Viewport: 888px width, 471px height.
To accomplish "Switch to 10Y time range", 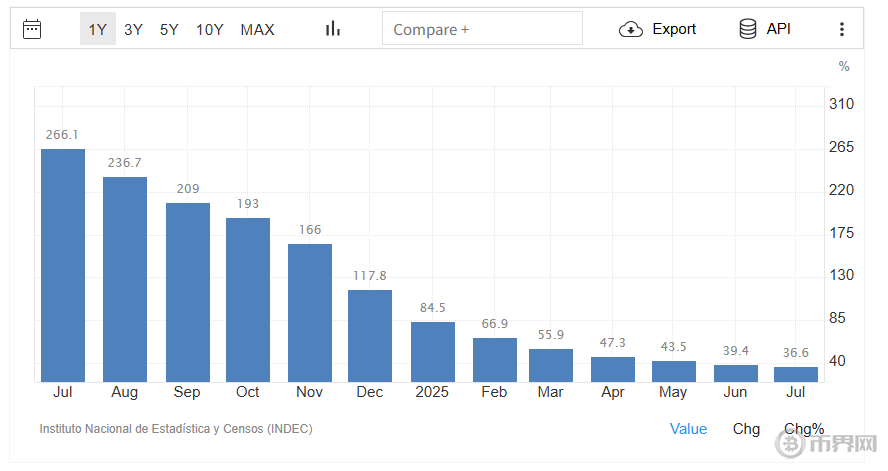I will click(x=210, y=29).
